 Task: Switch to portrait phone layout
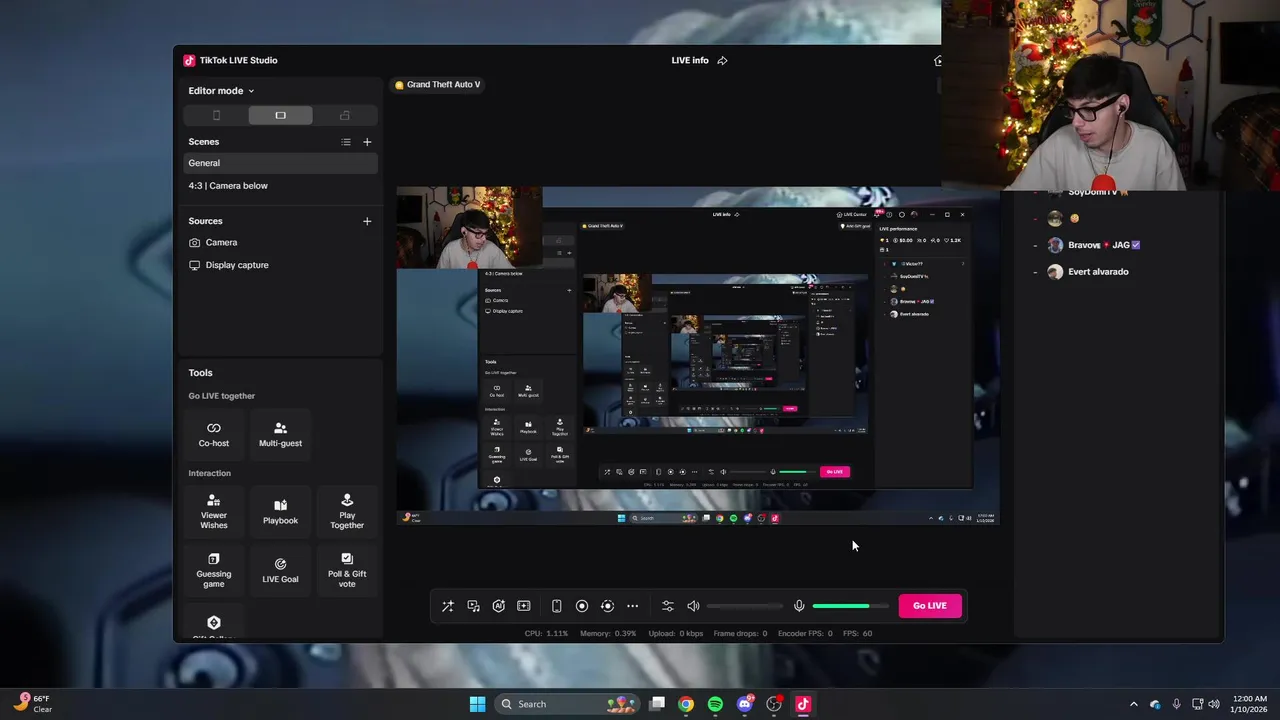coord(216,115)
